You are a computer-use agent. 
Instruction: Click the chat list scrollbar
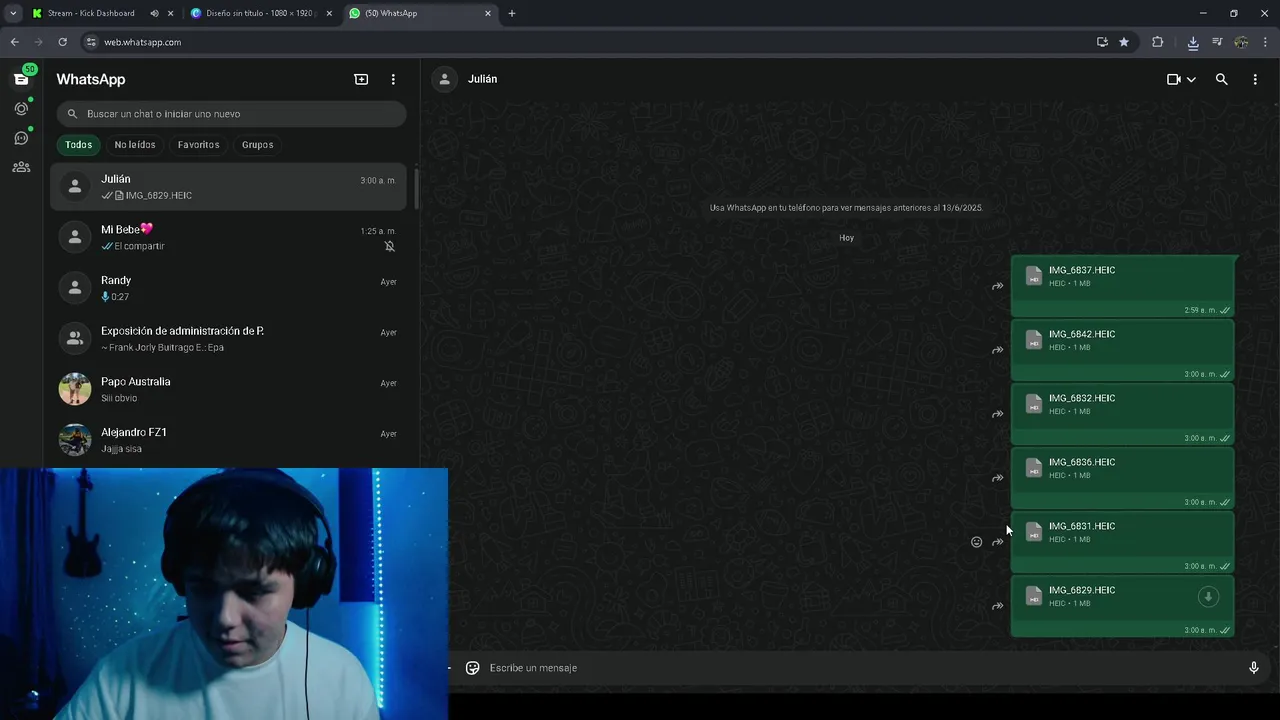click(x=416, y=190)
